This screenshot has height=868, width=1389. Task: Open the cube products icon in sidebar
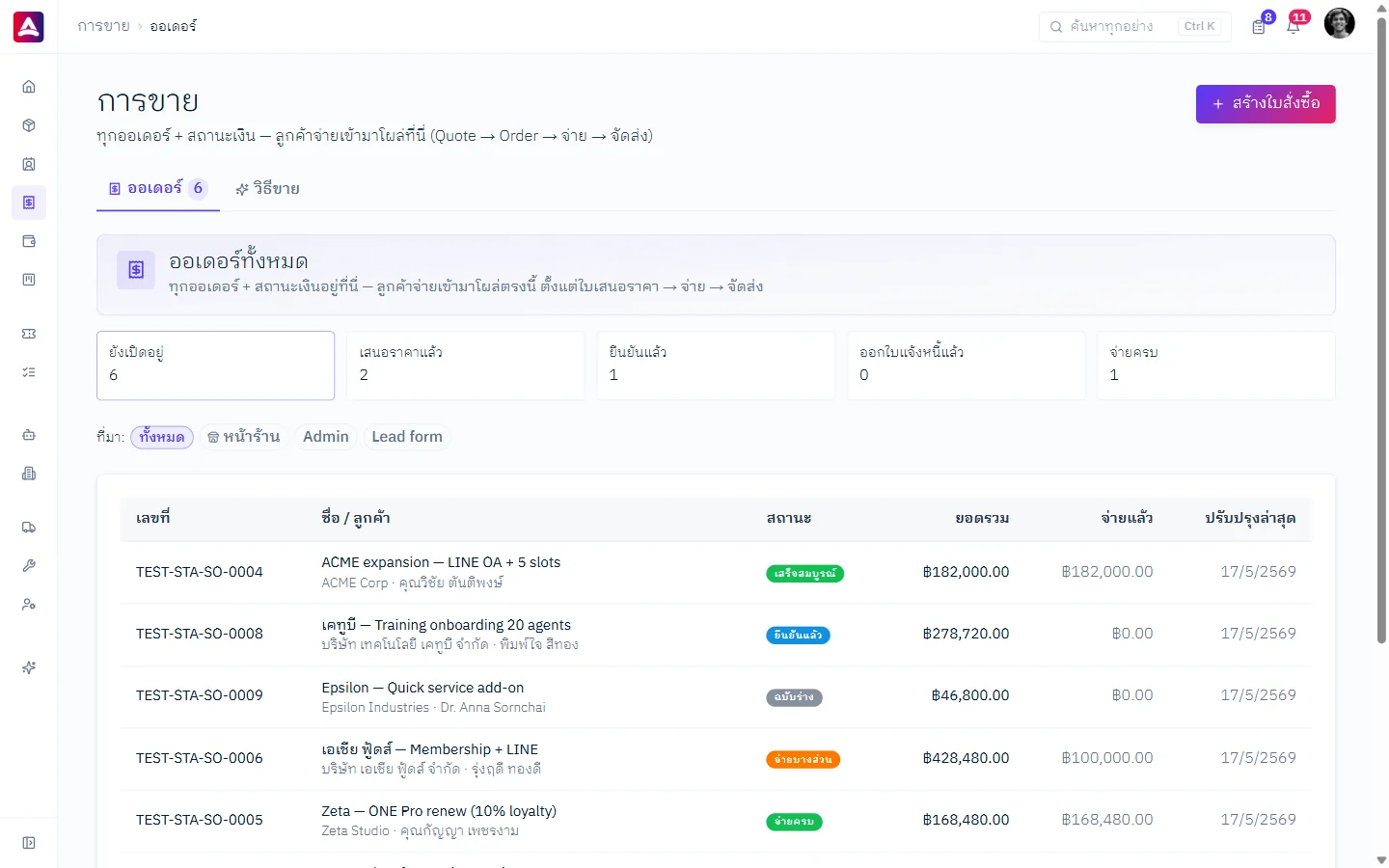click(x=29, y=125)
